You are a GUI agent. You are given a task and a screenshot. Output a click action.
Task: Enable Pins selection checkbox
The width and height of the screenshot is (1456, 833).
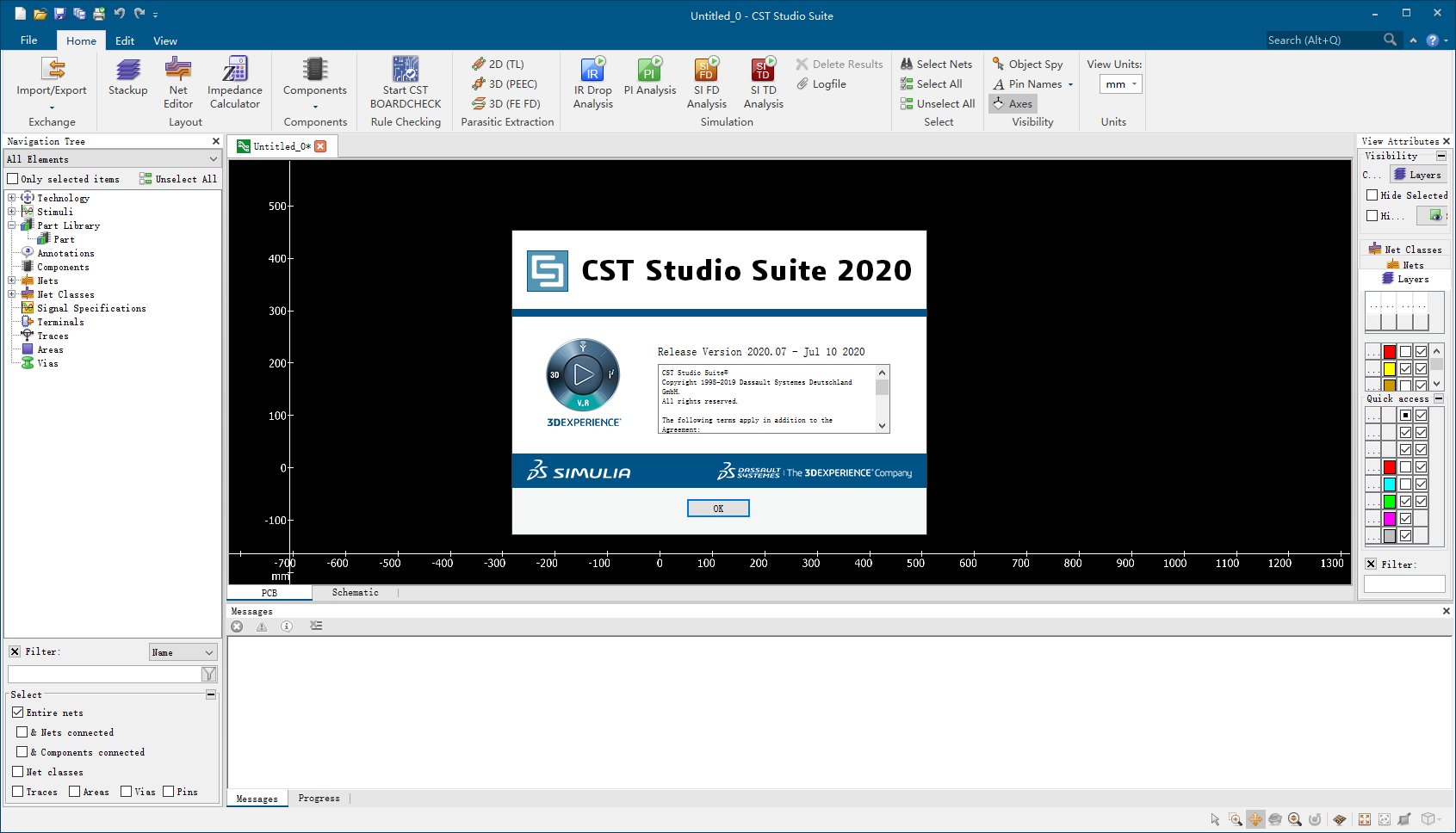point(169,792)
